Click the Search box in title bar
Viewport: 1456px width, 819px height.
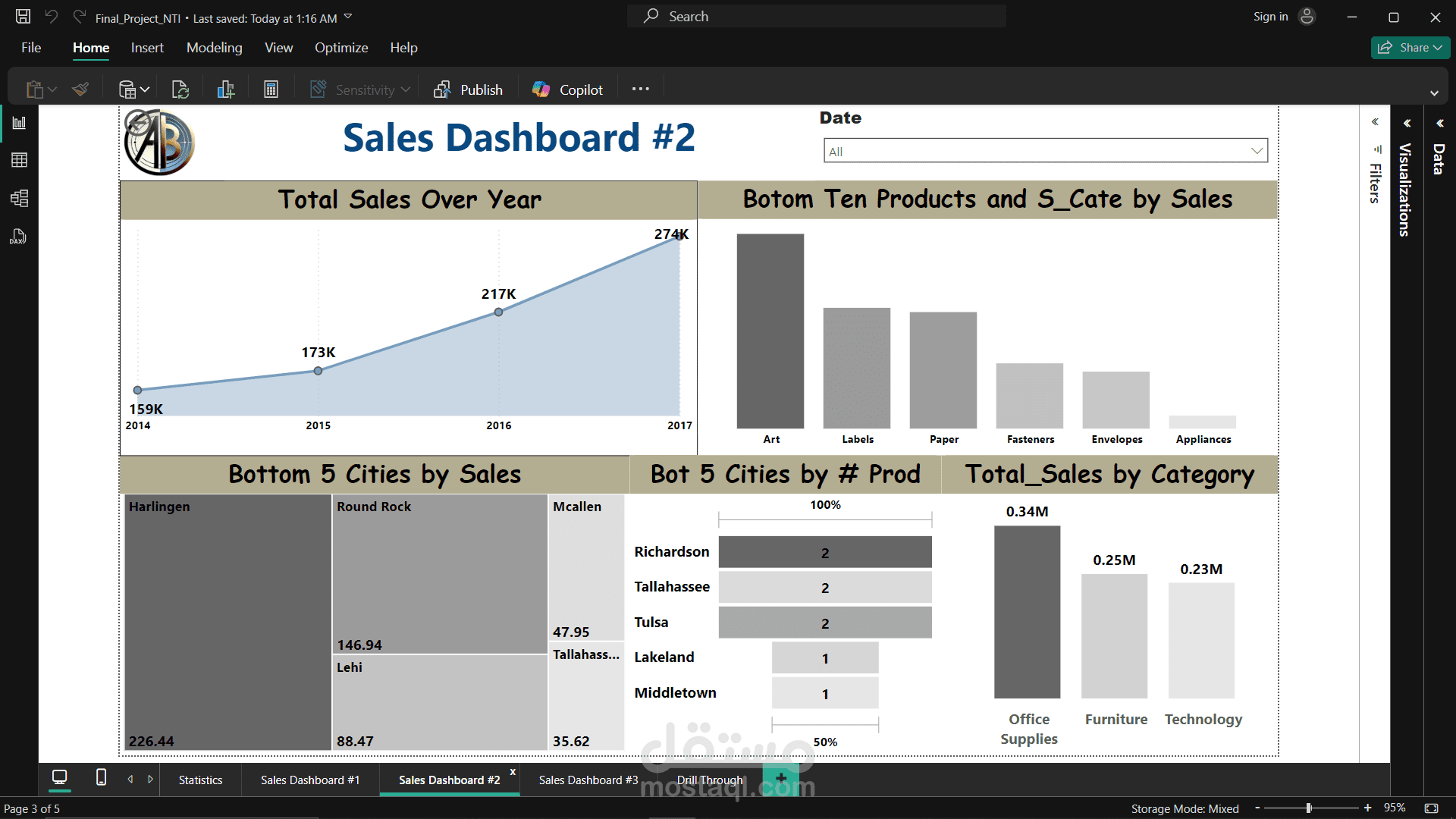(816, 17)
